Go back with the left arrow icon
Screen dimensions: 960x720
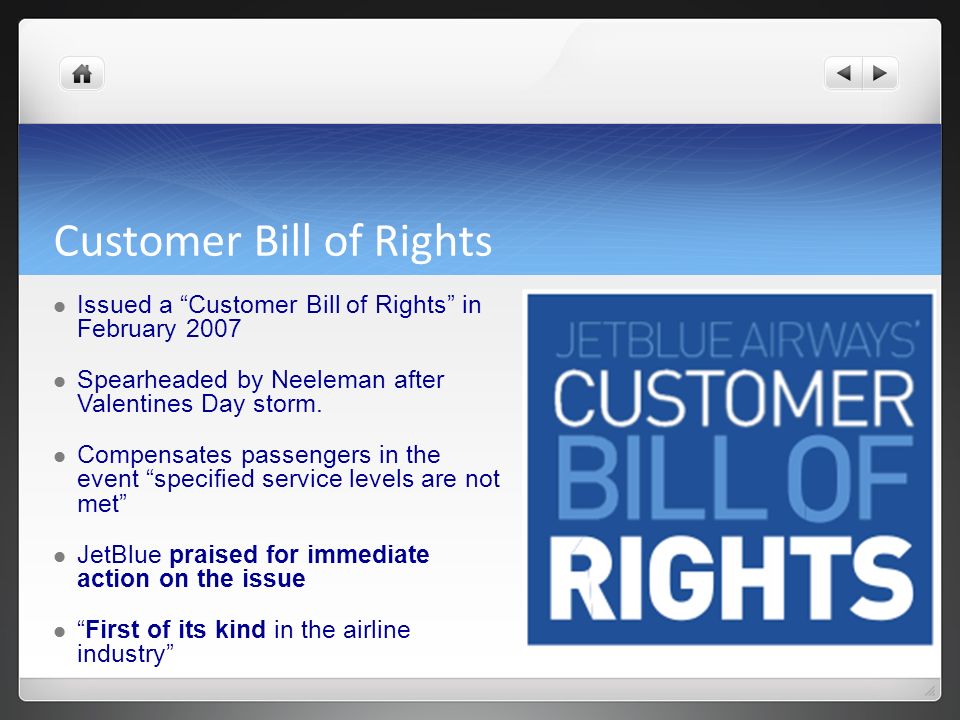[844, 73]
